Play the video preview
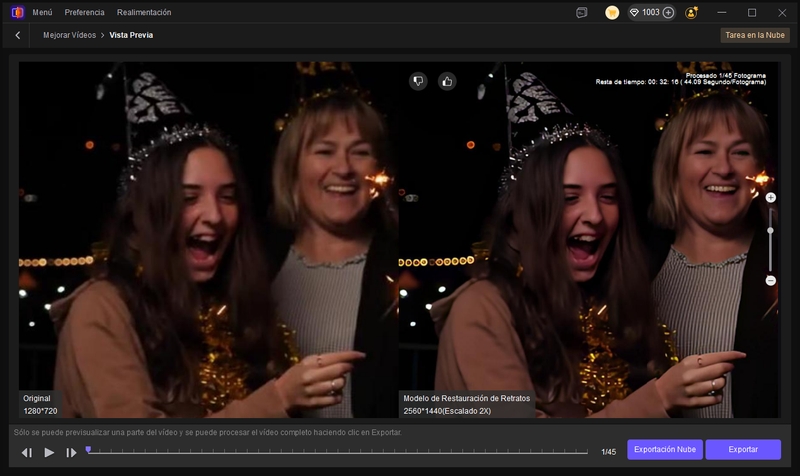Viewport: 800px width, 476px height. pos(49,453)
